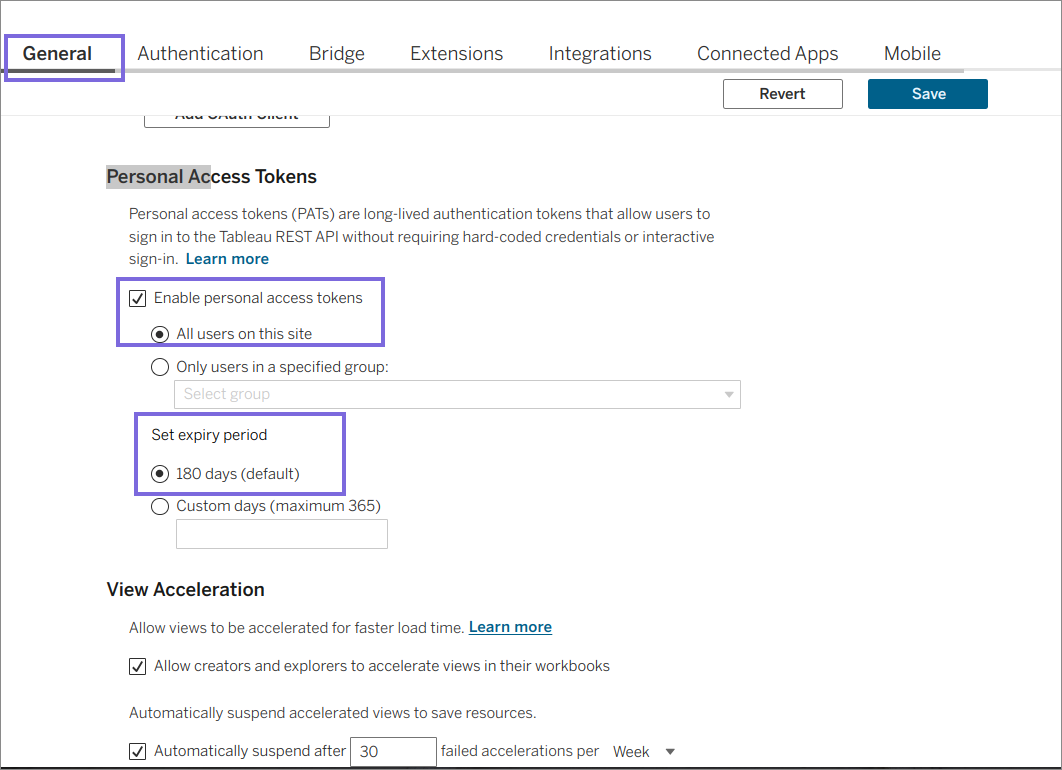Go to the Extensions tab
The width and height of the screenshot is (1062, 770).
[456, 54]
